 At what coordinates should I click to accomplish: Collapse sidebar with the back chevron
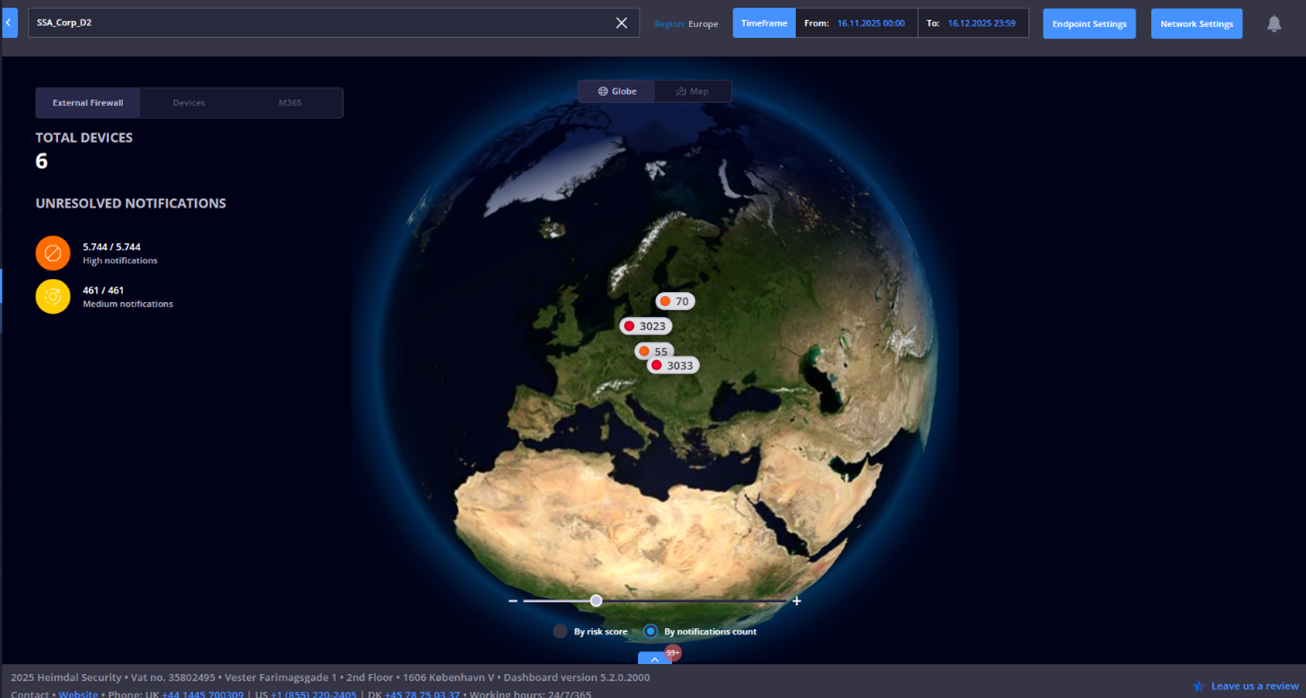(x=9, y=22)
